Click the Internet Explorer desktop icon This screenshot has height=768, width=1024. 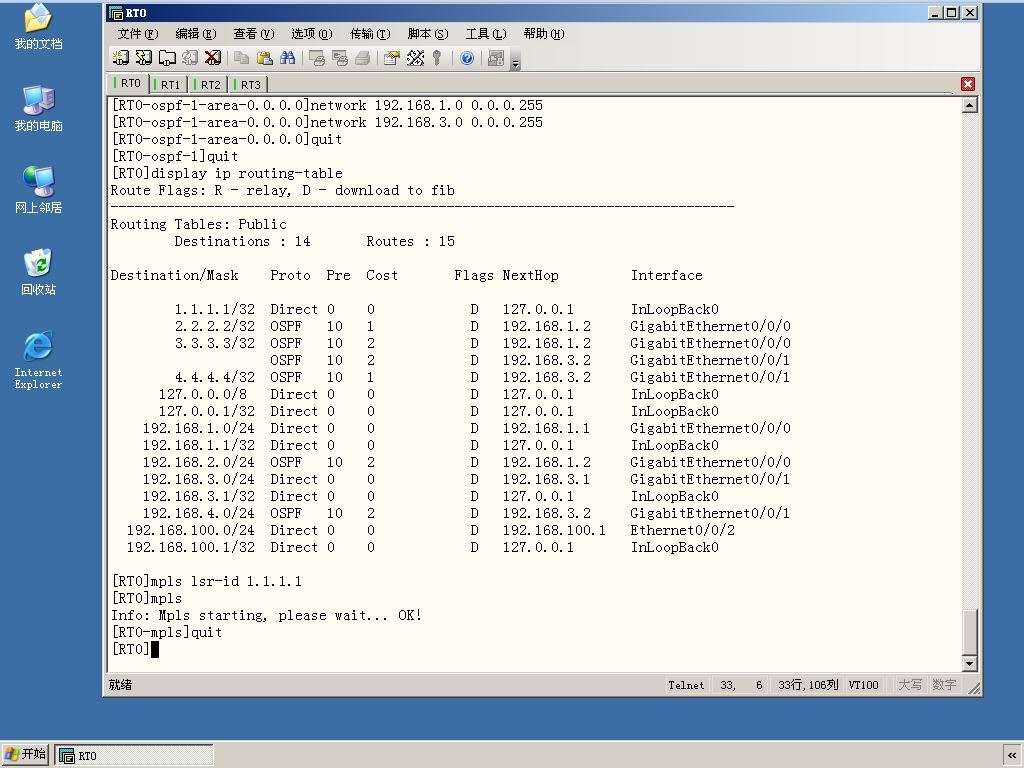pyautogui.click(x=39, y=360)
